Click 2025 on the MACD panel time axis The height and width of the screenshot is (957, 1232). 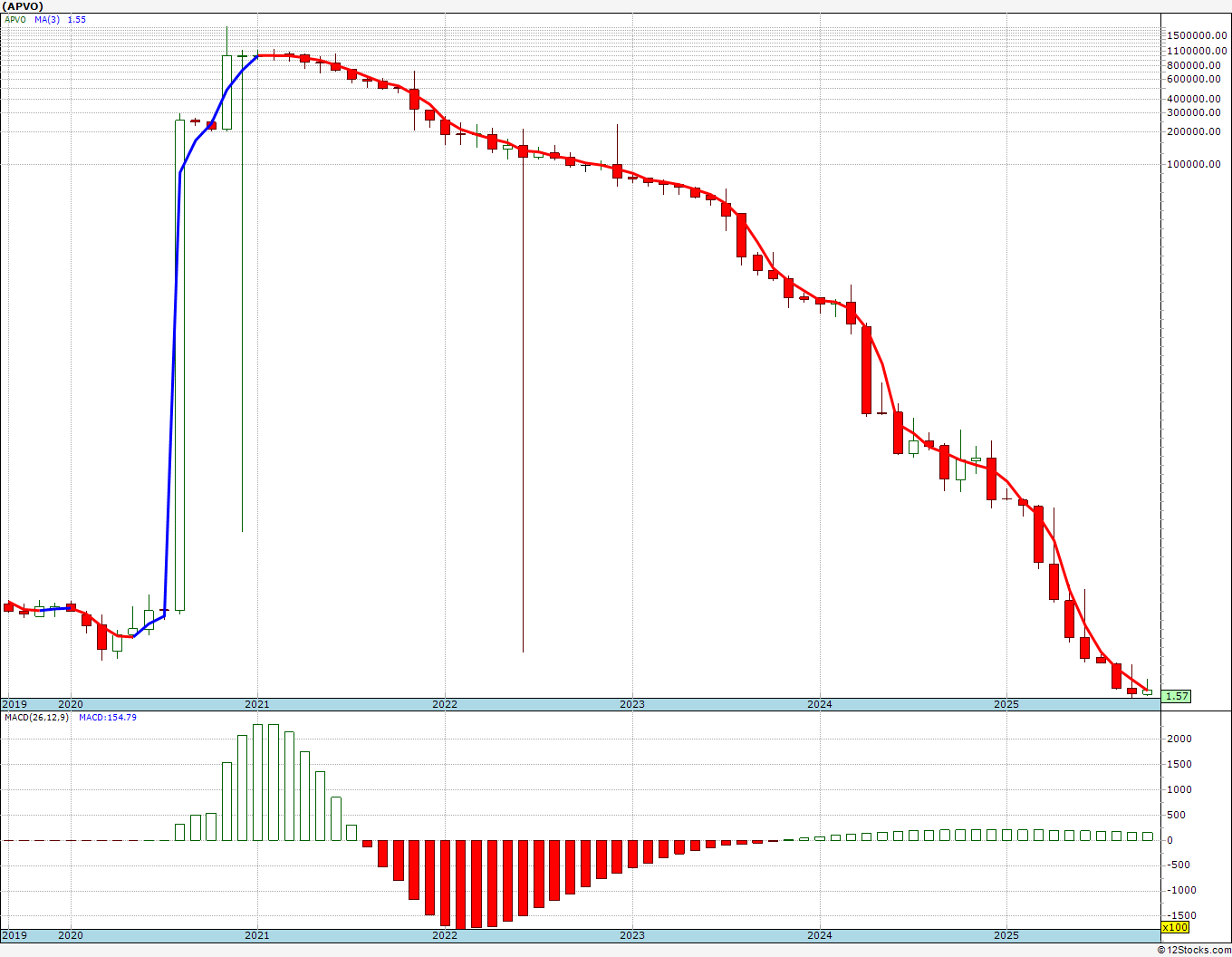pos(1007,934)
